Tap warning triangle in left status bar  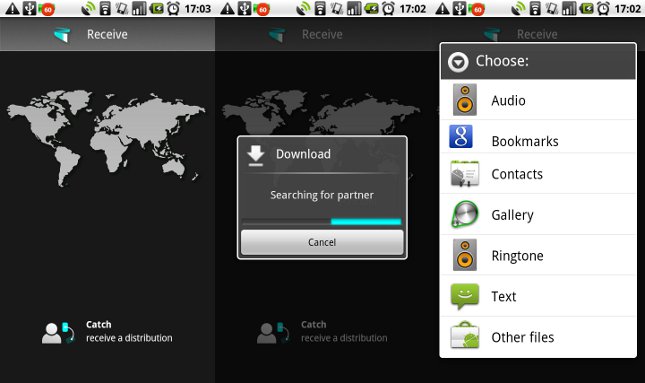pyautogui.click(x=12, y=9)
